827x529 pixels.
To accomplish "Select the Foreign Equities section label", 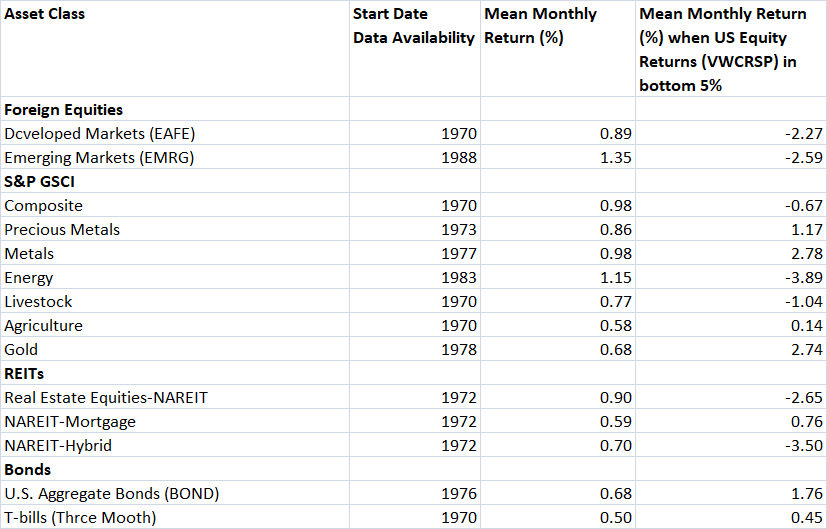I will (x=64, y=109).
